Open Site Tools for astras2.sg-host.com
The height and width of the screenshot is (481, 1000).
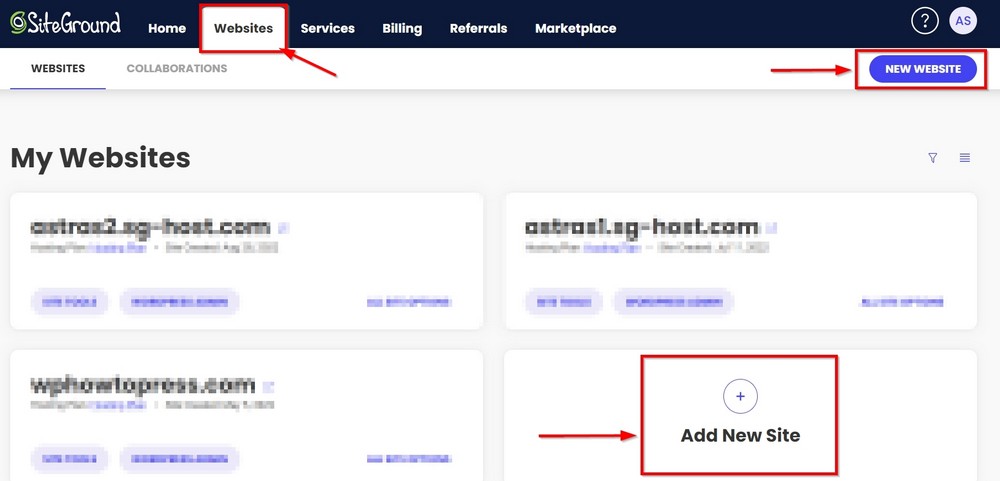tap(70, 302)
